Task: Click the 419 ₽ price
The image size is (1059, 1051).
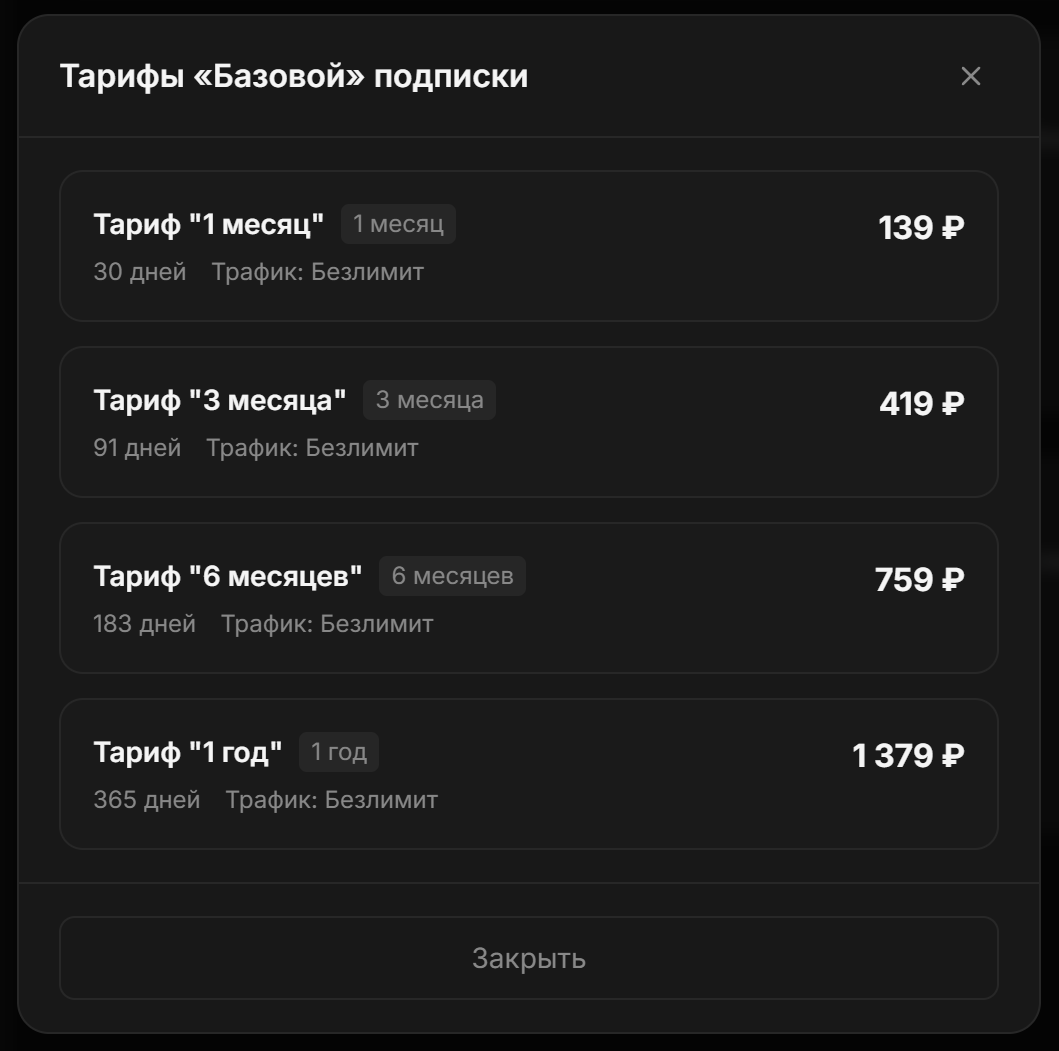Action: 921,404
